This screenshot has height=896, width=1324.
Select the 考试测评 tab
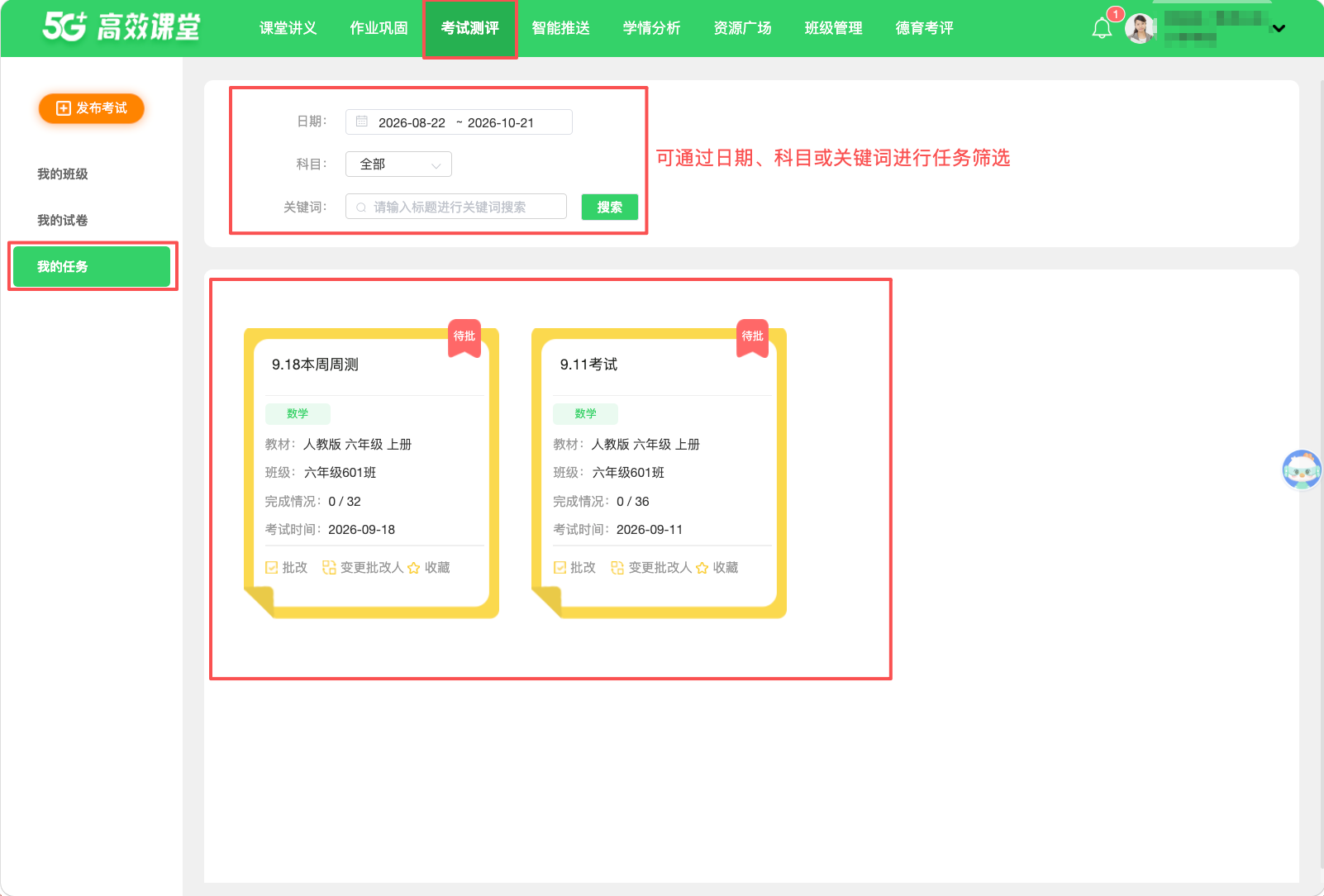pyautogui.click(x=470, y=28)
